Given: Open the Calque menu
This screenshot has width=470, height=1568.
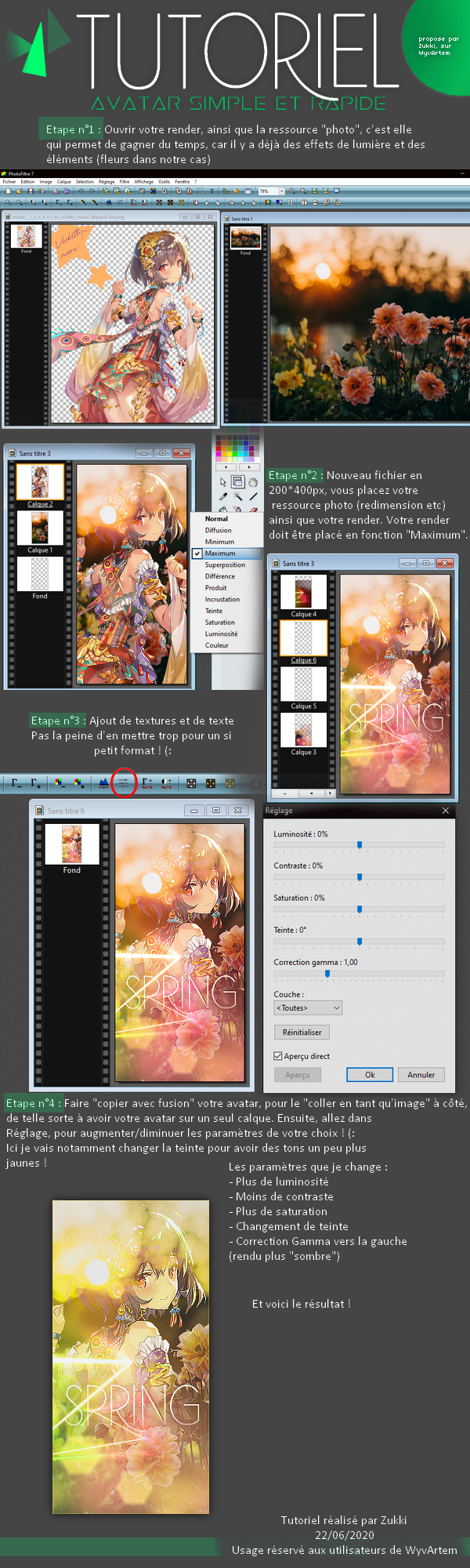Looking at the screenshot, I should click(64, 181).
